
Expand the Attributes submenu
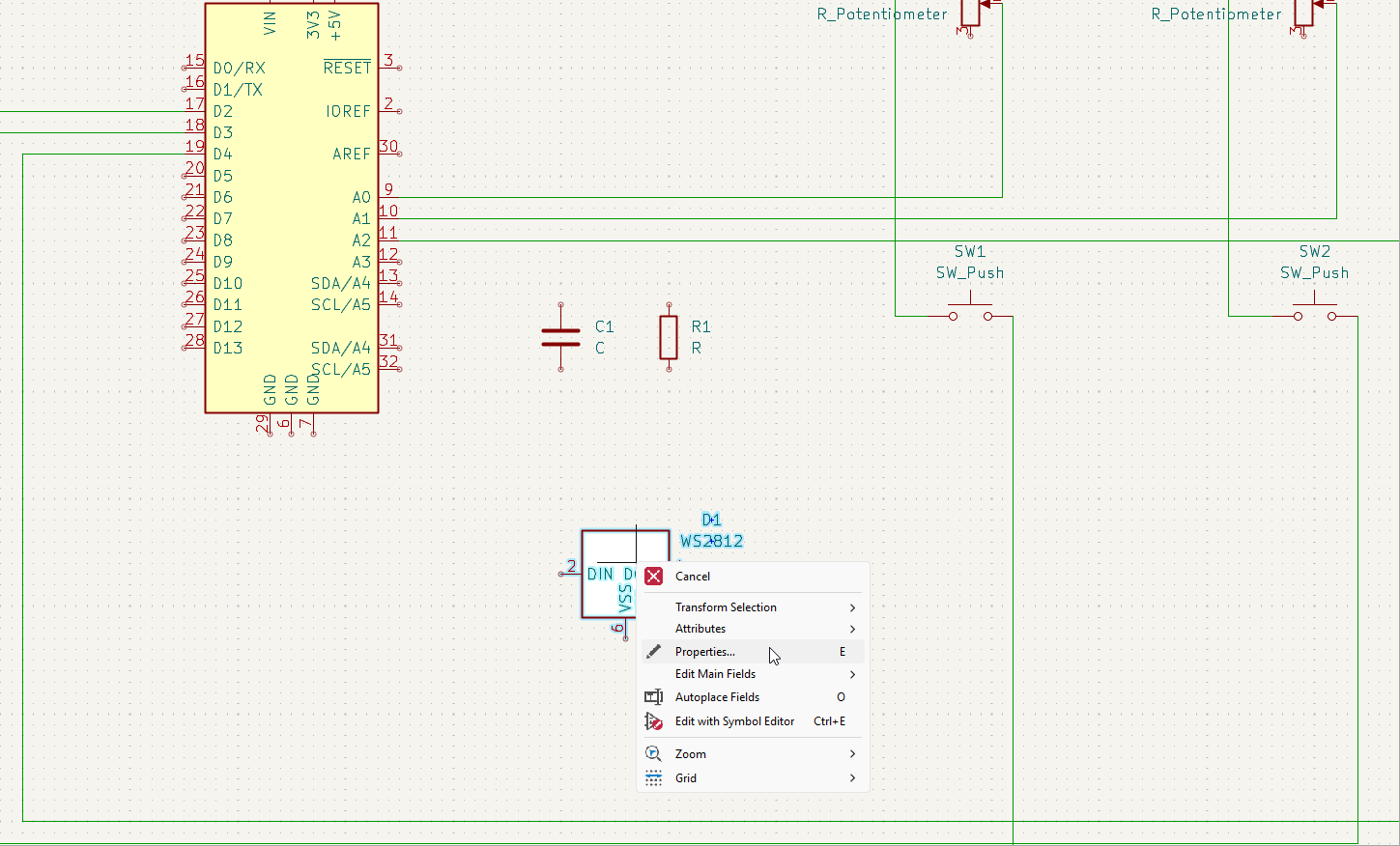click(753, 629)
